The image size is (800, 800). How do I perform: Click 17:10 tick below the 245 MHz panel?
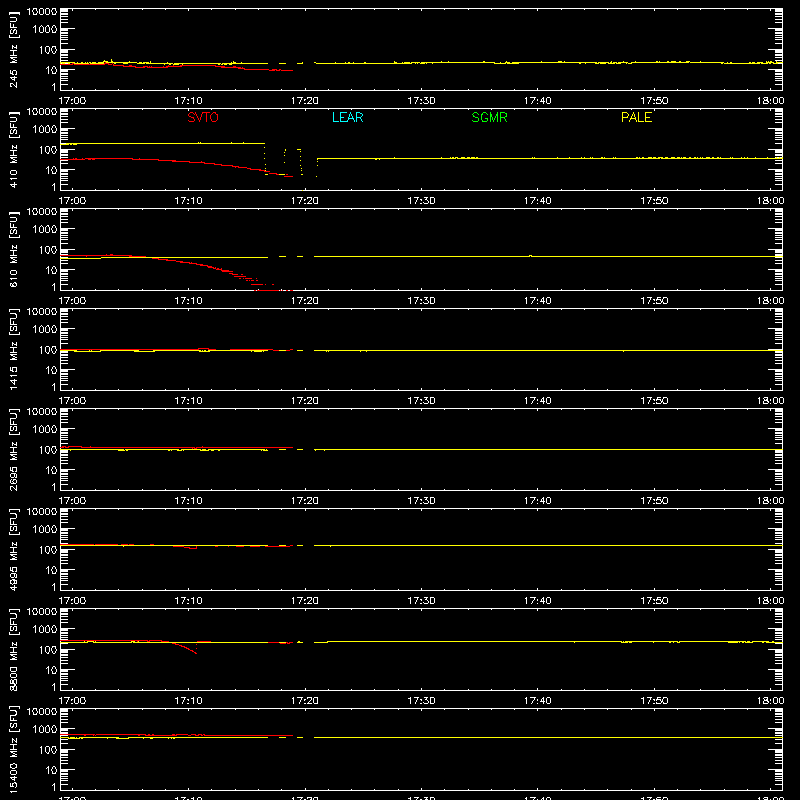(188, 101)
